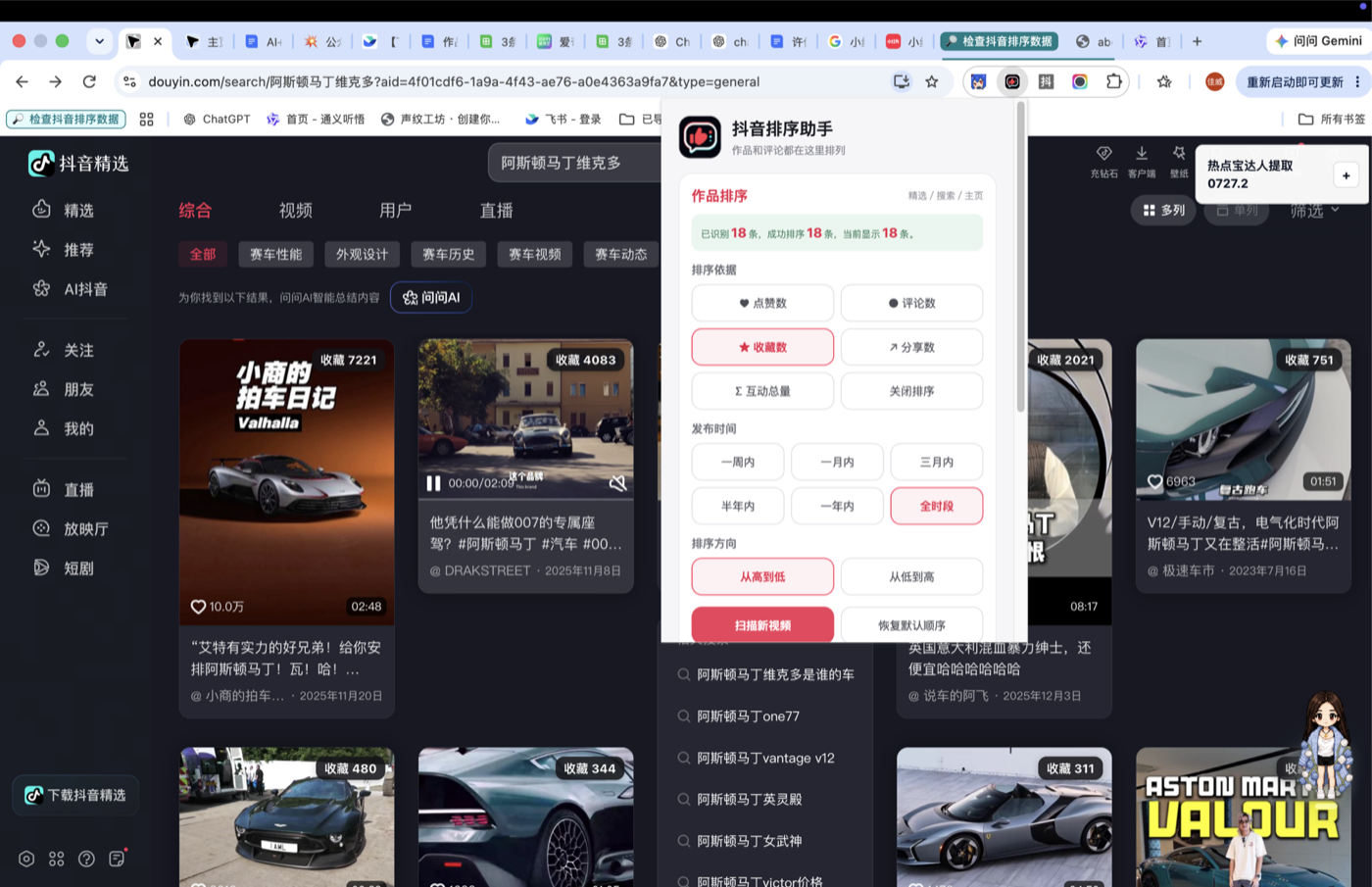The width and height of the screenshot is (1372, 887).
Task: Click 重新启动即可更新 button
Action: 1294,81
